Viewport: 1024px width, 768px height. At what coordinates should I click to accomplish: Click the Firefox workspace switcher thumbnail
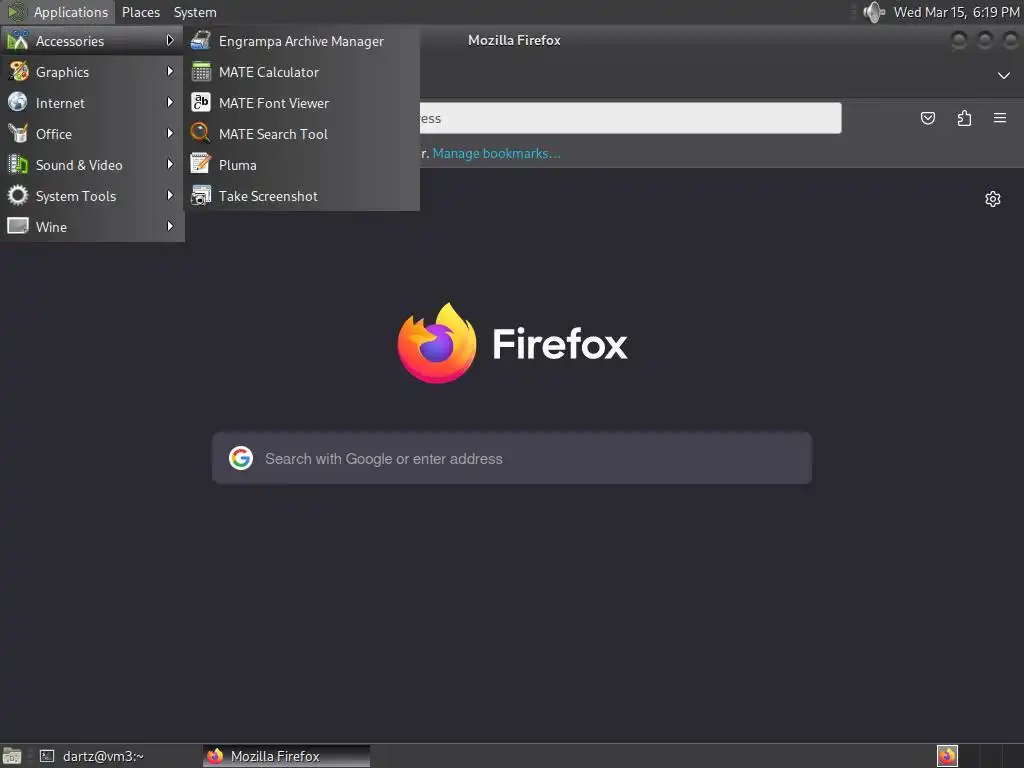pyautogui.click(x=947, y=756)
